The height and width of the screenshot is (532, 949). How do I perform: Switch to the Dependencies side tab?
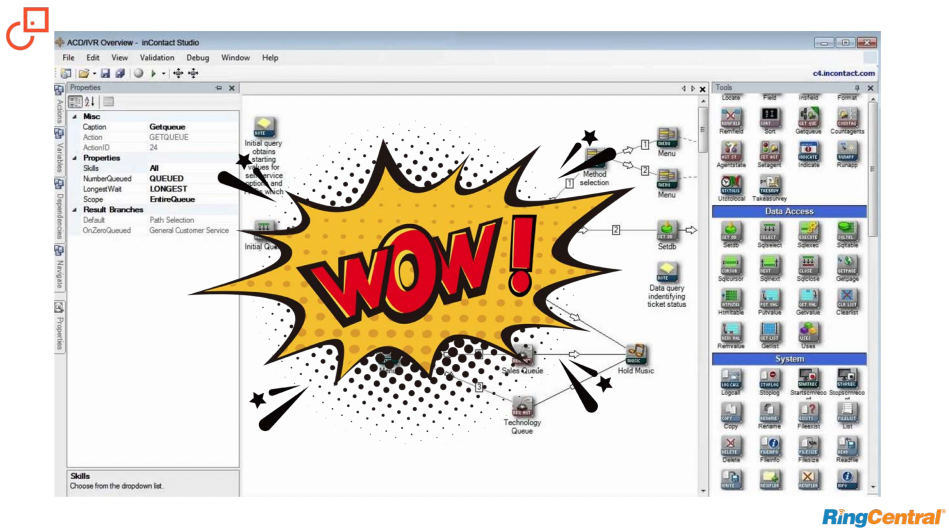coord(59,209)
